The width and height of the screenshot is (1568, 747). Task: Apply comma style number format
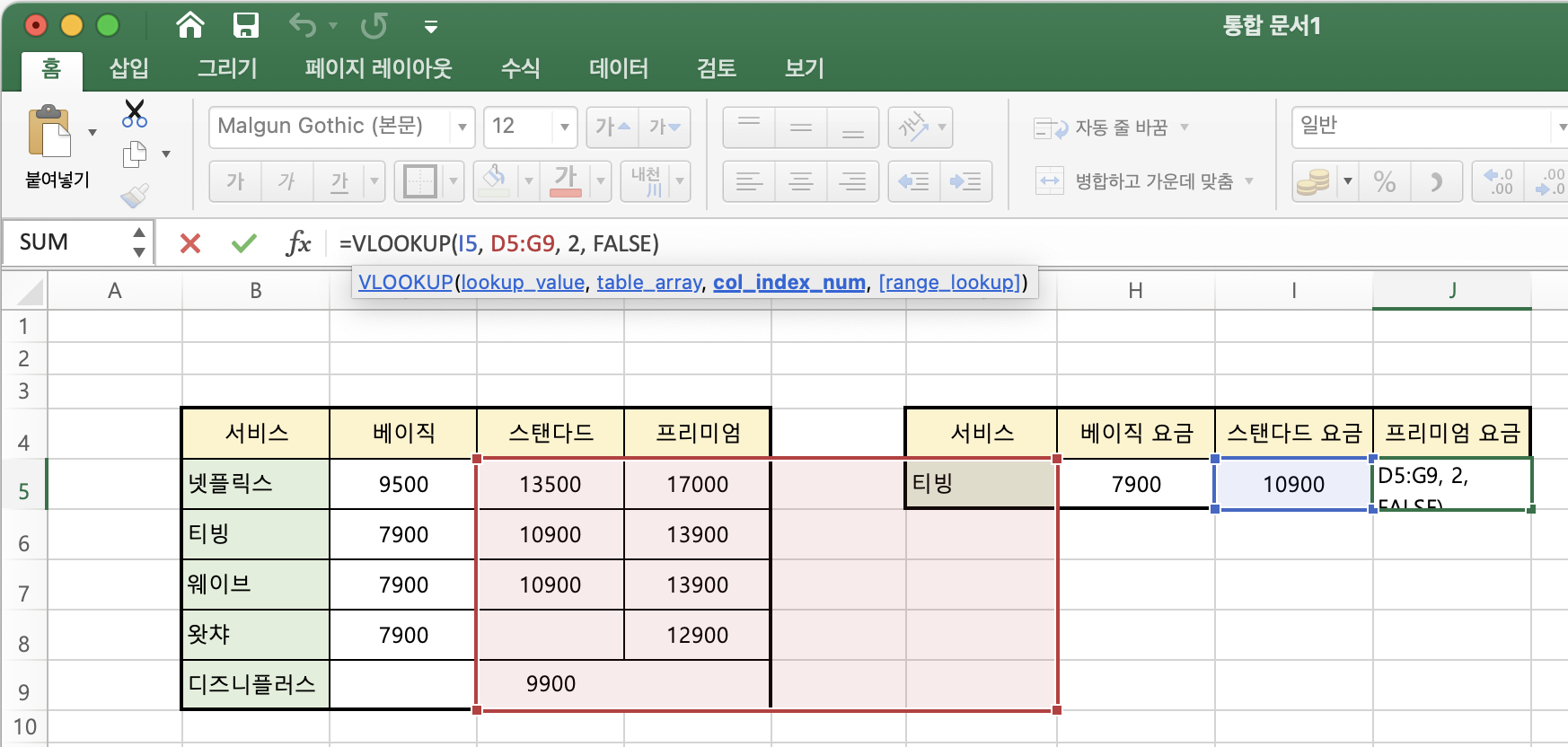[1437, 181]
